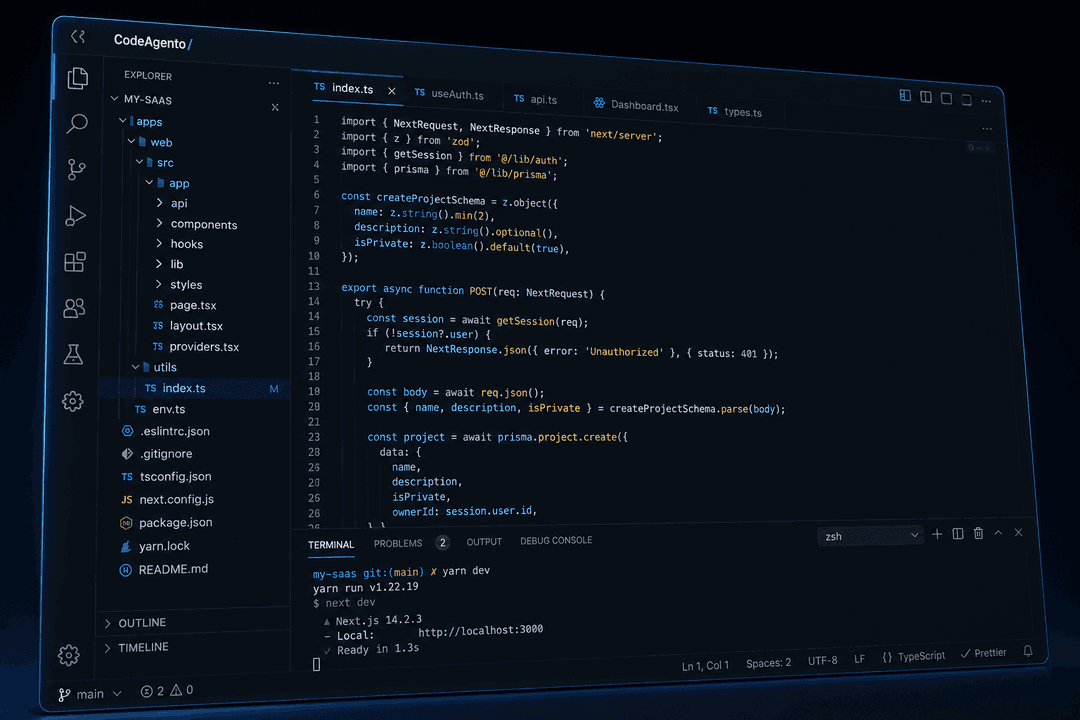Expand the lib folder
Viewport: 1080px width, 720px height.
159,264
